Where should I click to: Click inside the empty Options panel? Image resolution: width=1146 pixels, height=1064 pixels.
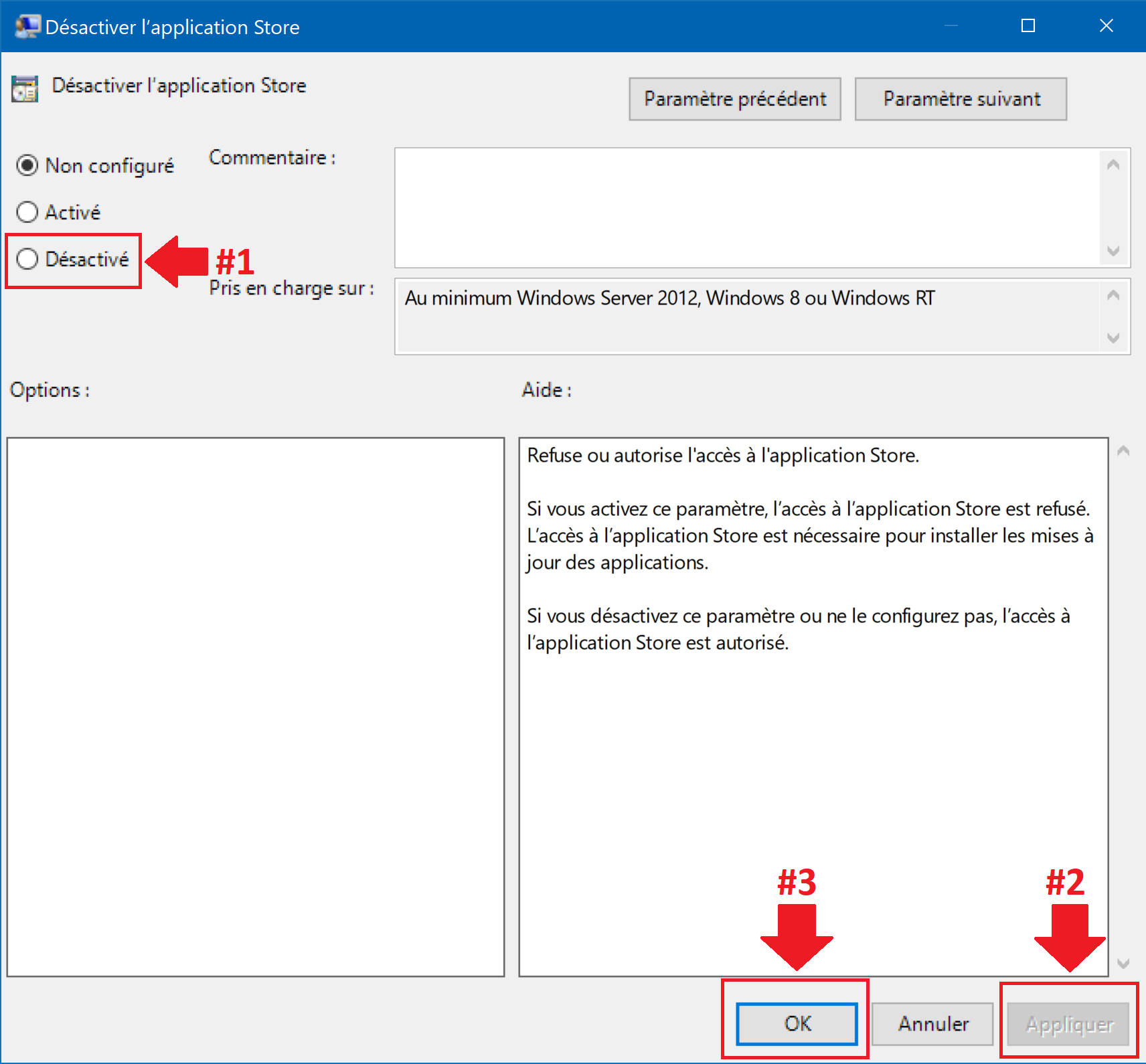tap(255, 707)
